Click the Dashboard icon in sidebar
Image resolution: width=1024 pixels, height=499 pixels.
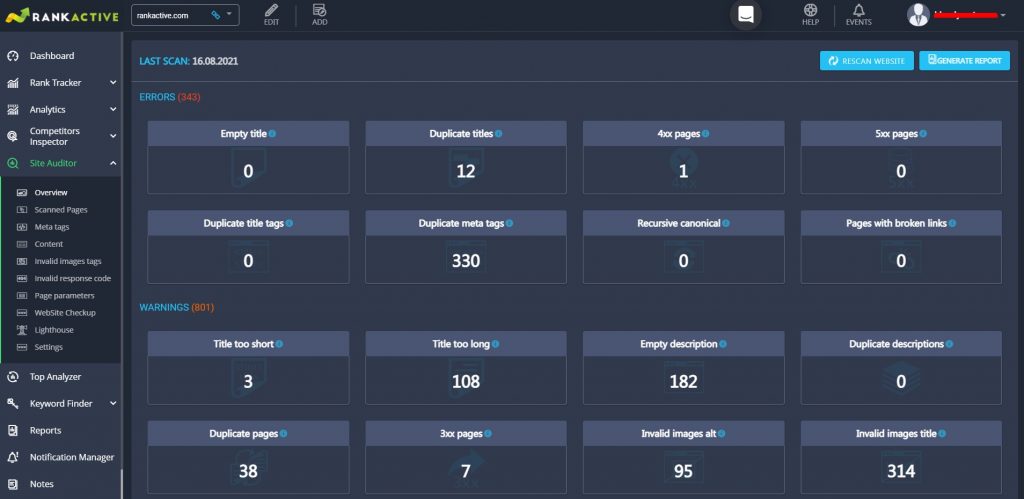(x=12, y=56)
